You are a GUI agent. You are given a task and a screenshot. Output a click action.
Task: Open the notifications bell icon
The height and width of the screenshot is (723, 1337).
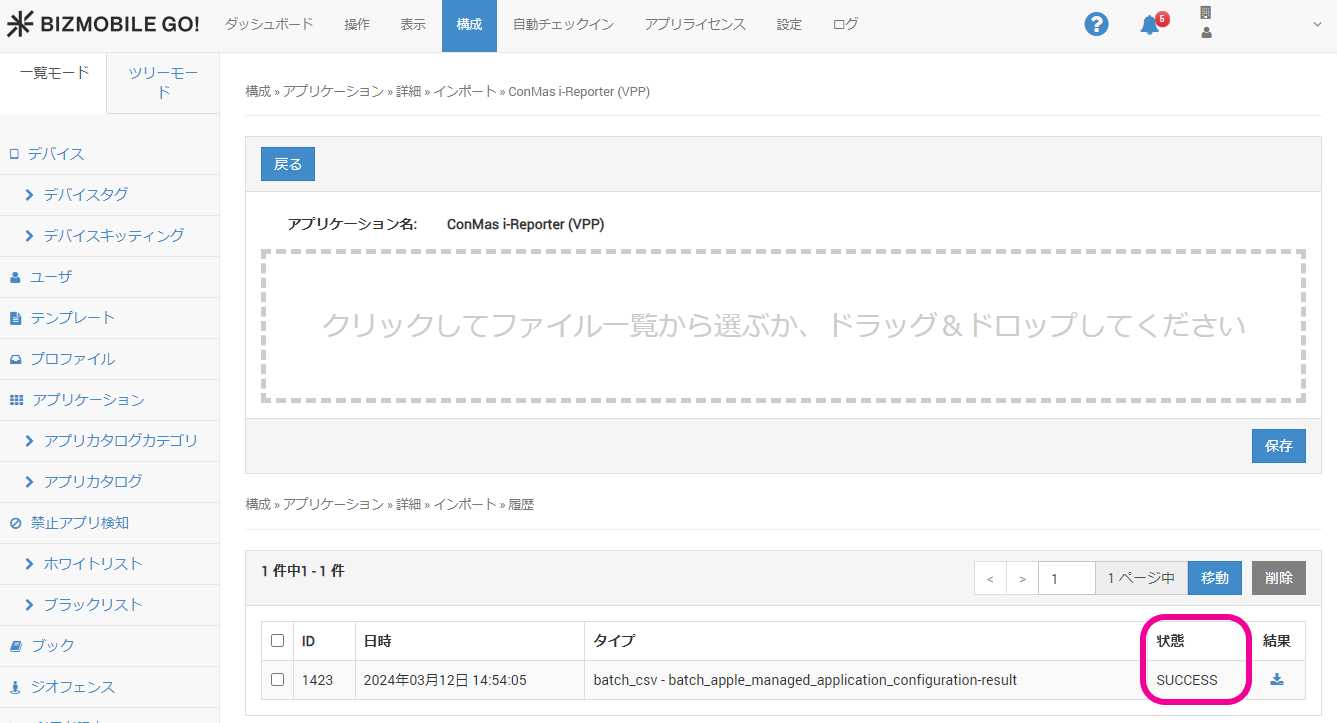1150,25
